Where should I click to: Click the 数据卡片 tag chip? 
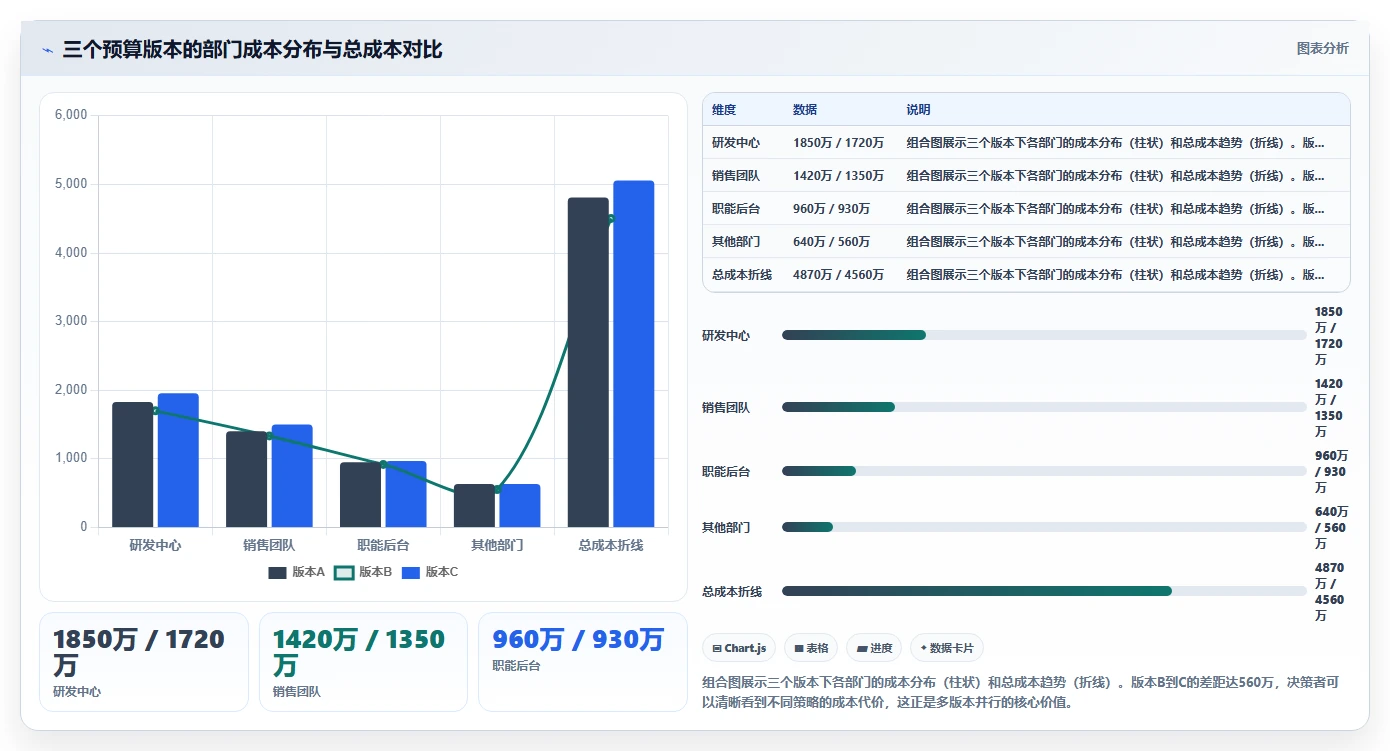point(947,648)
